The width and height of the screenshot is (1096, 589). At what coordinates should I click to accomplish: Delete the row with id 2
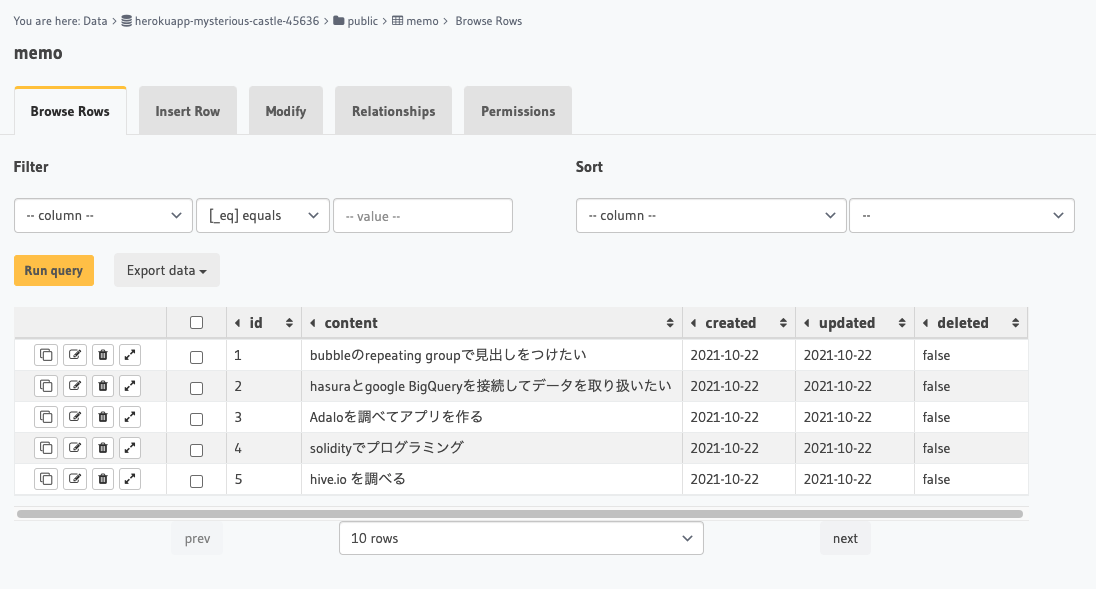[x=103, y=385]
